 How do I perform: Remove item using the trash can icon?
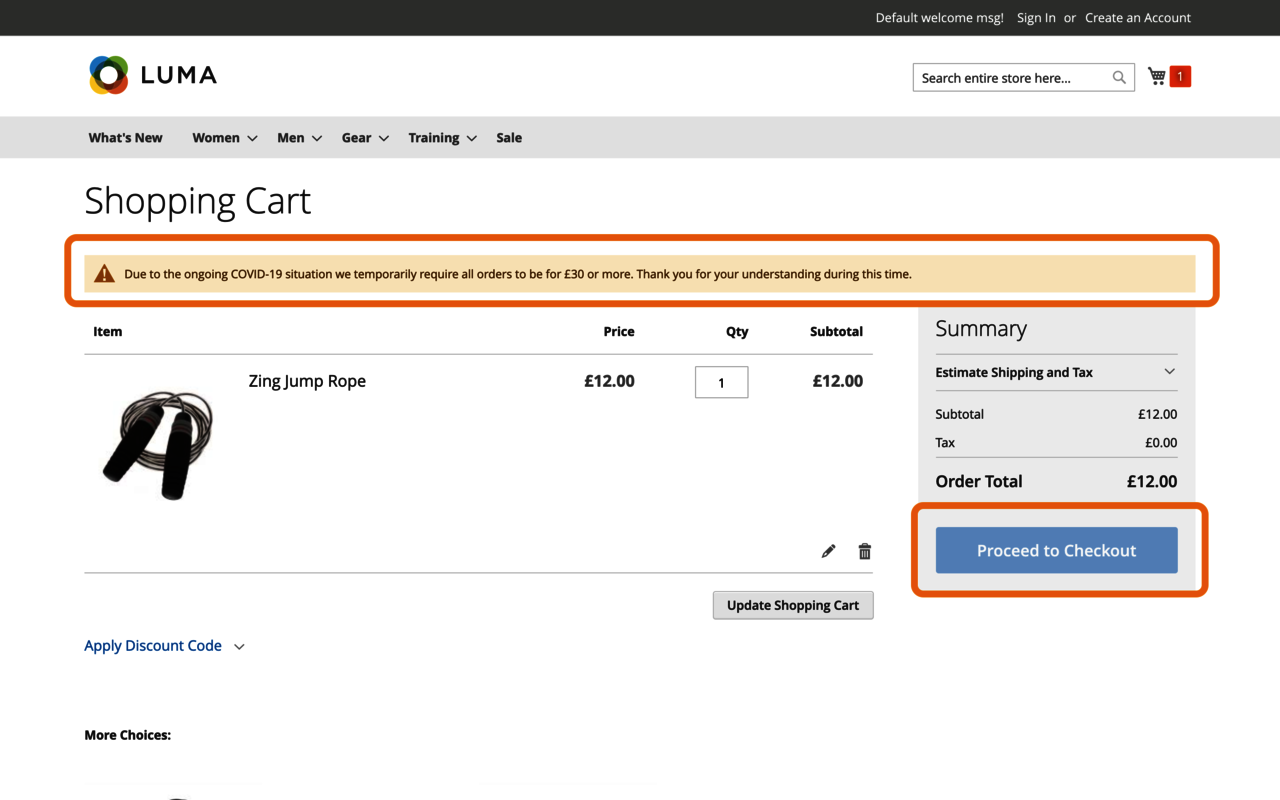click(865, 551)
